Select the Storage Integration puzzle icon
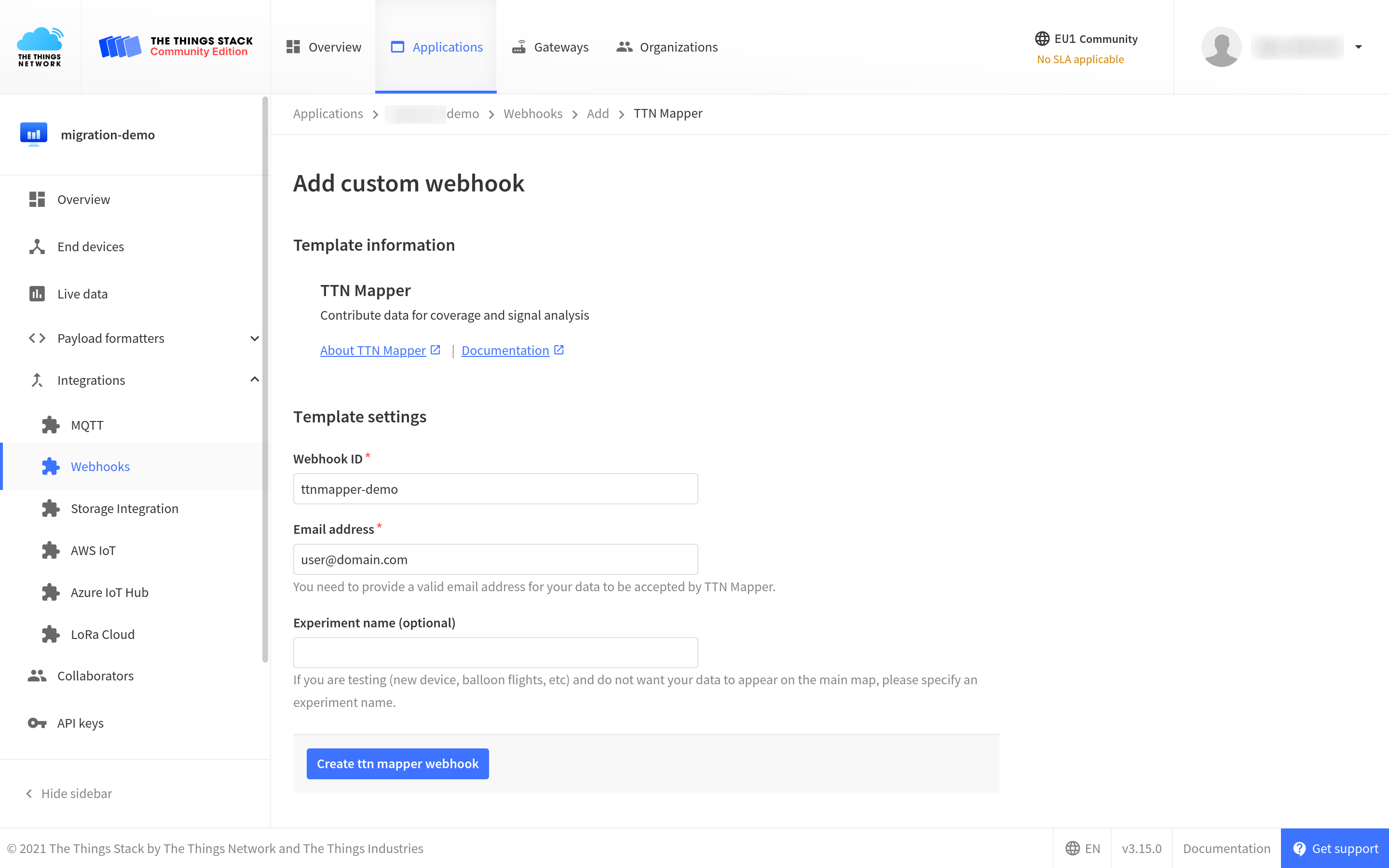The image size is (1389, 868). pyautogui.click(x=51, y=508)
